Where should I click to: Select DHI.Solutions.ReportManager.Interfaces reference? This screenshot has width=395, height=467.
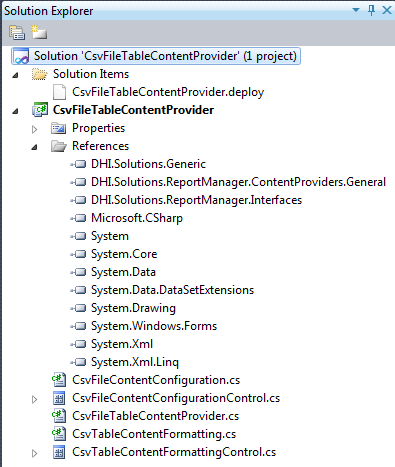point(197,200)
